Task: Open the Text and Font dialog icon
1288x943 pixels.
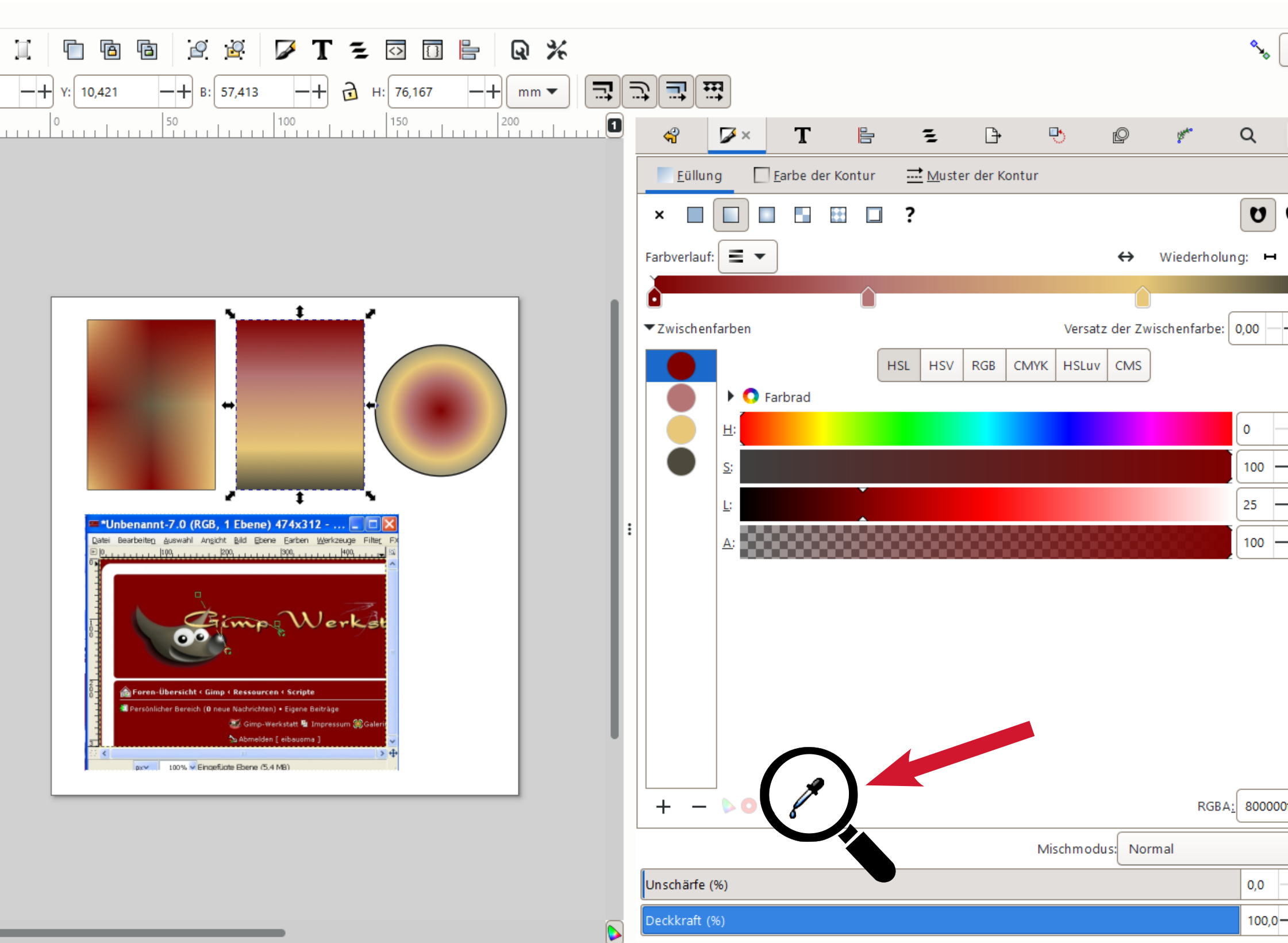Action: point(322,50)
